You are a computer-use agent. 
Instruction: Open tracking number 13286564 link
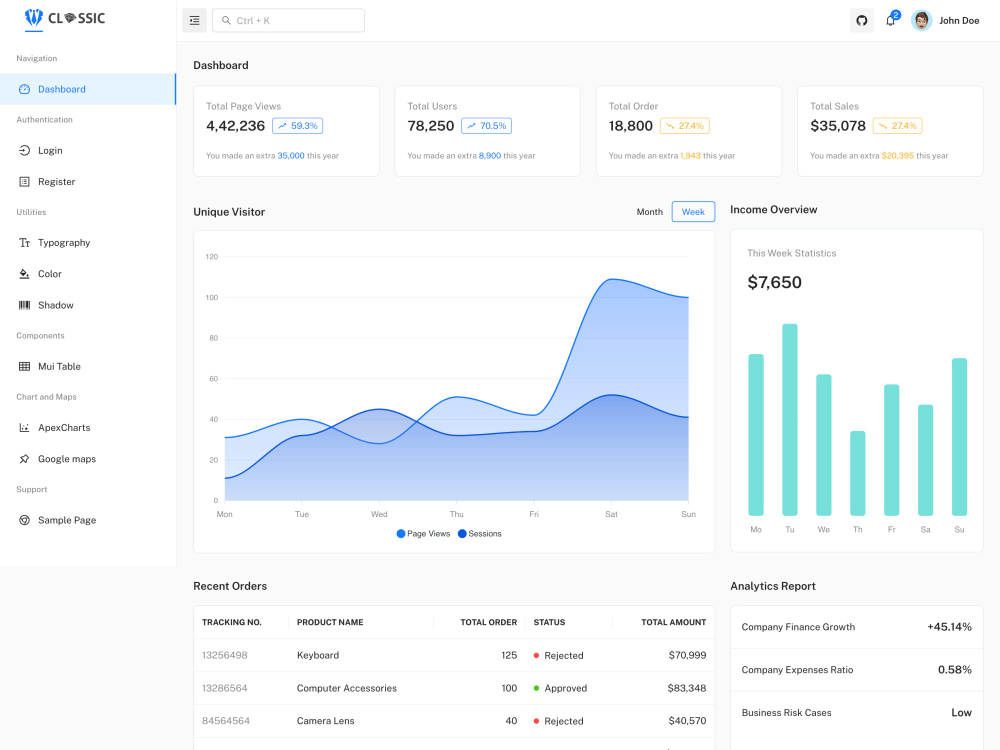click(x=224, y=688)
